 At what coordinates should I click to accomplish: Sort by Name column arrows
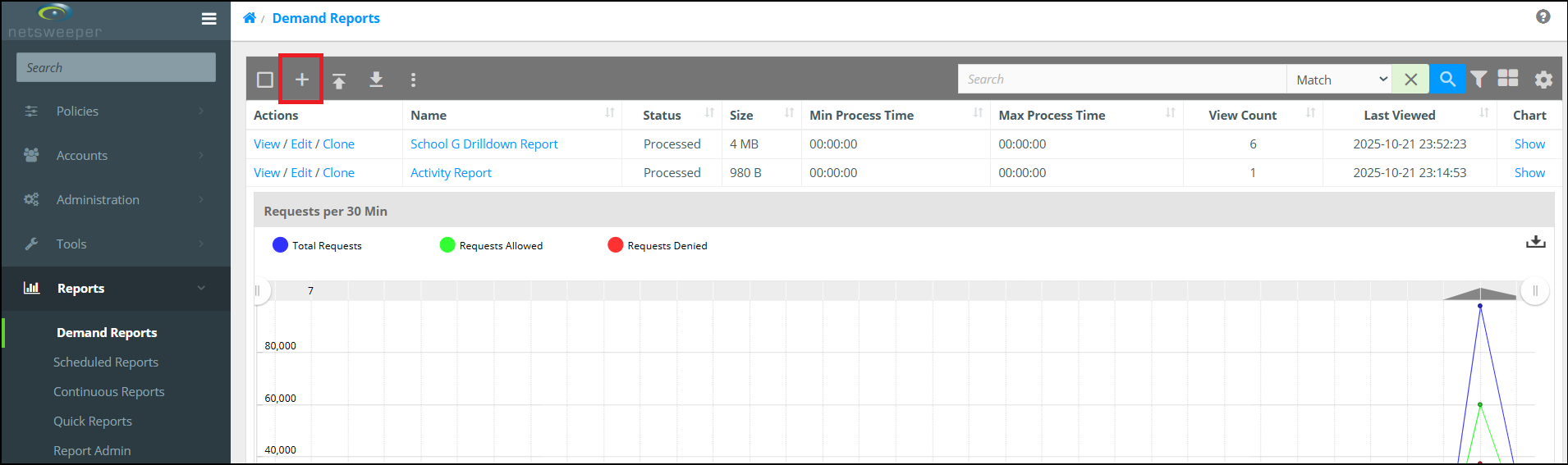pyautogui.click(x=610, y=113)
